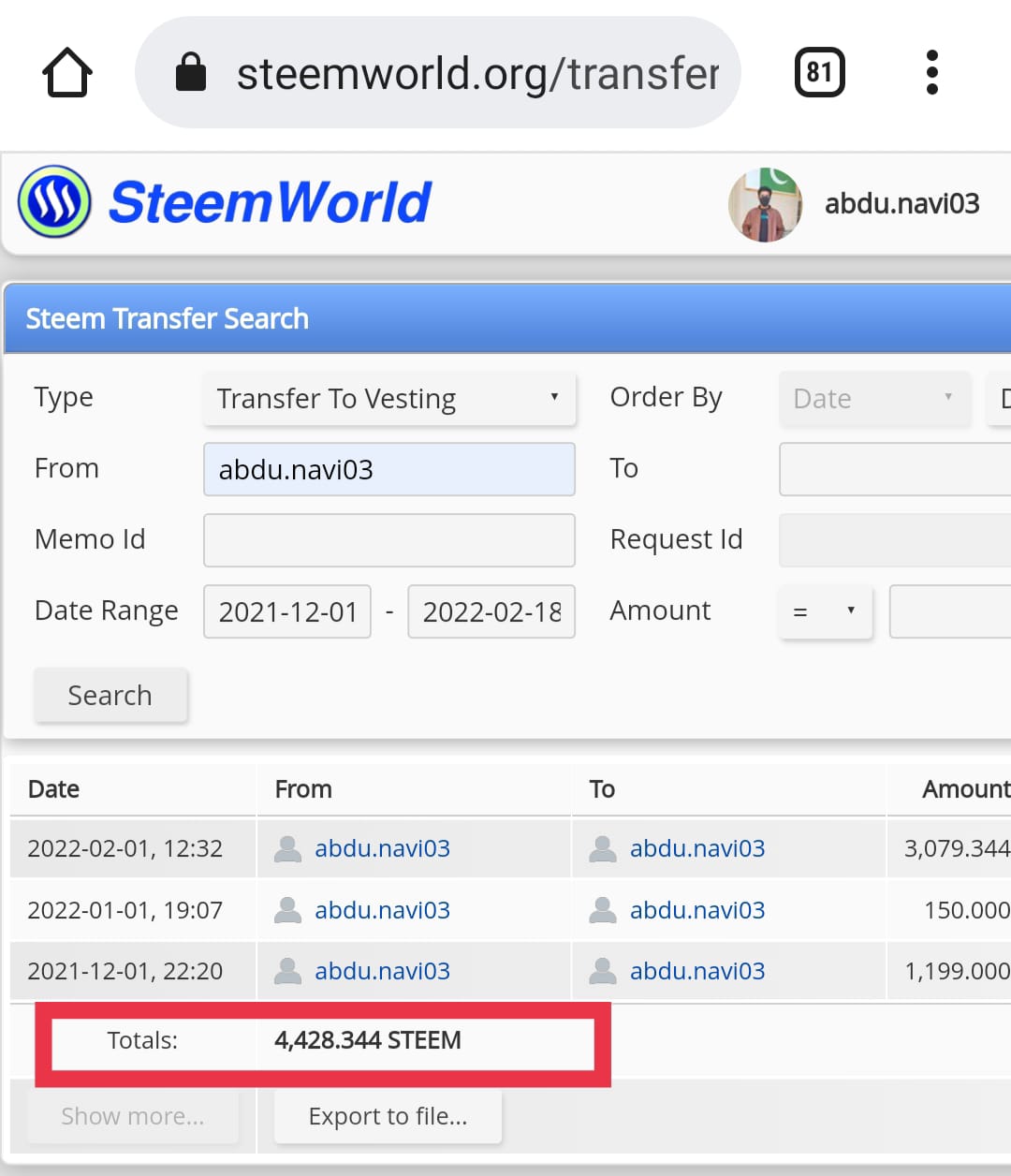Open the Type dropdown Transfer To Vesting
This screenshot has height=1176, width=1011.
tap(389, 399)
